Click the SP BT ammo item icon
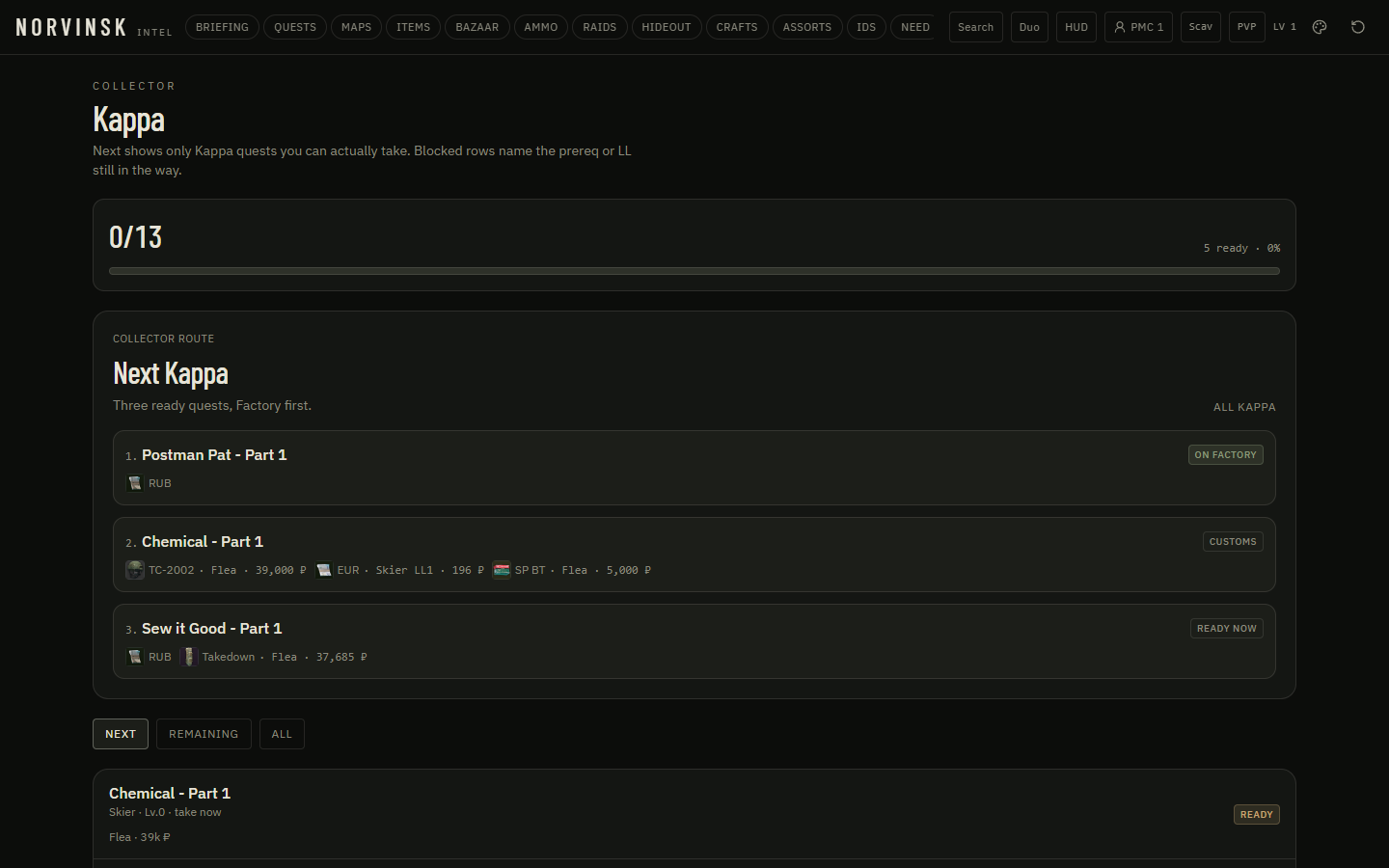Screen dimensions: 1389x868 502,570
